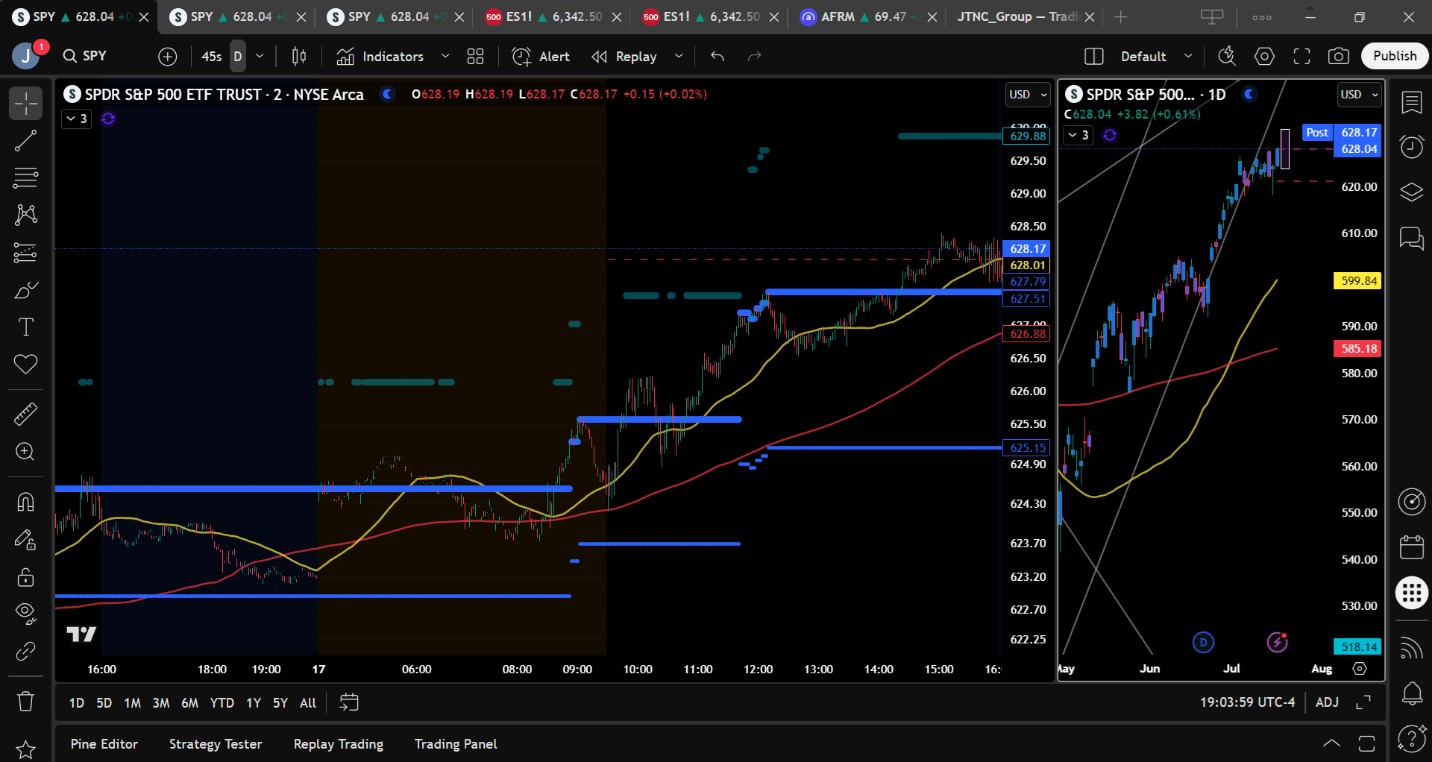This screenshot has height=762, width=1432.
Task: Open chart settings hexagon icon
Action: point(1265,57)
